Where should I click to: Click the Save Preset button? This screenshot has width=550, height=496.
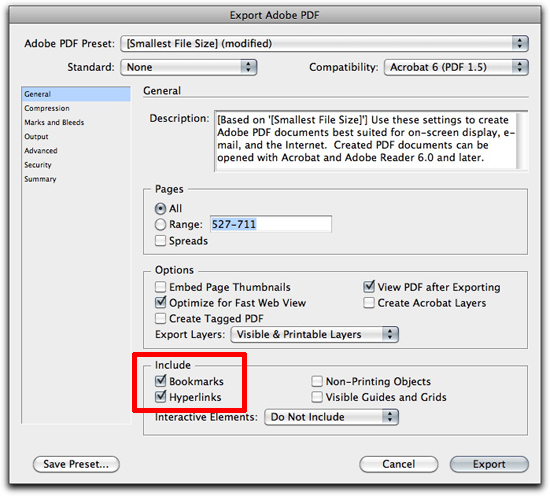tap(76, 464)
